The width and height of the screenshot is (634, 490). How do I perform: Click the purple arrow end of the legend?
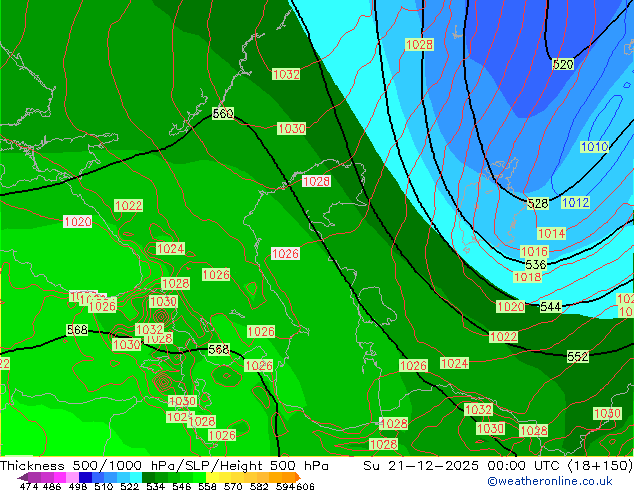click(x=23, y=477)
